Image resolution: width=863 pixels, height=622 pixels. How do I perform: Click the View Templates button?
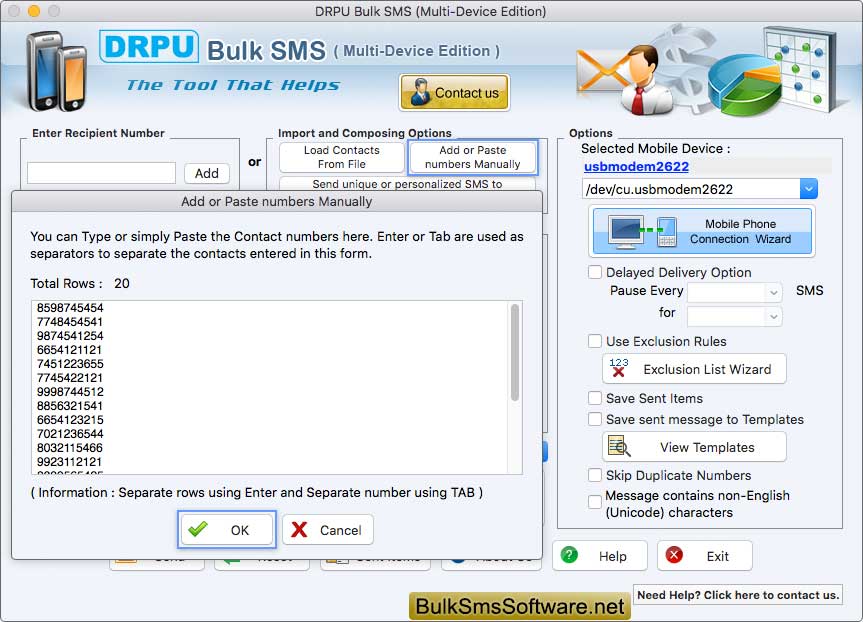[695, 446]
